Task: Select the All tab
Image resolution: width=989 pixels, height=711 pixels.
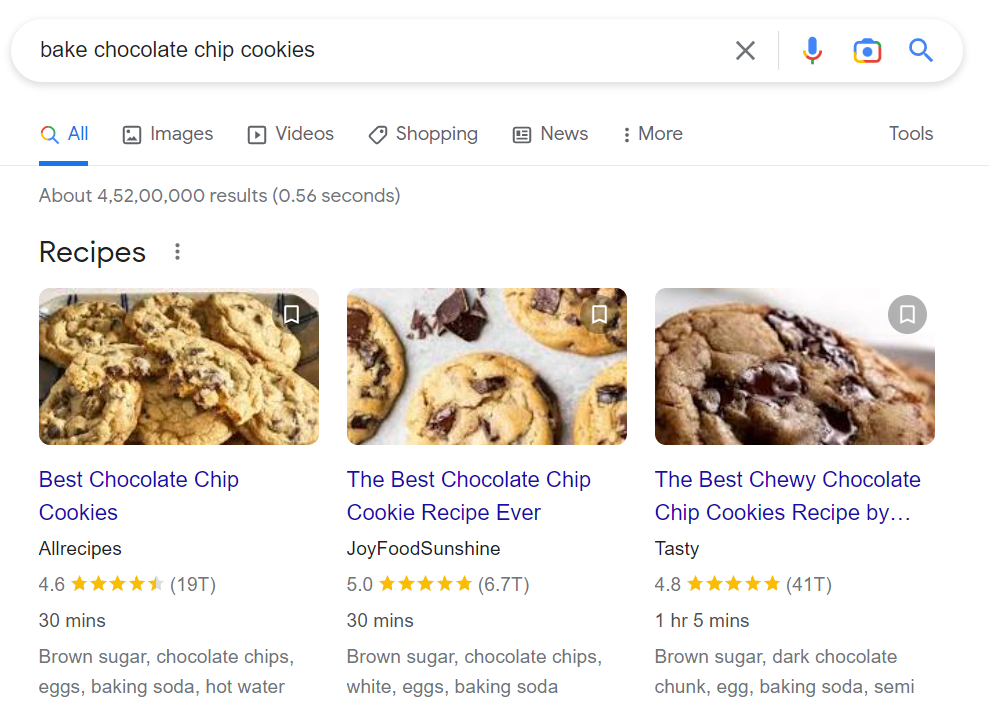Action: click(x=64, y=134)
